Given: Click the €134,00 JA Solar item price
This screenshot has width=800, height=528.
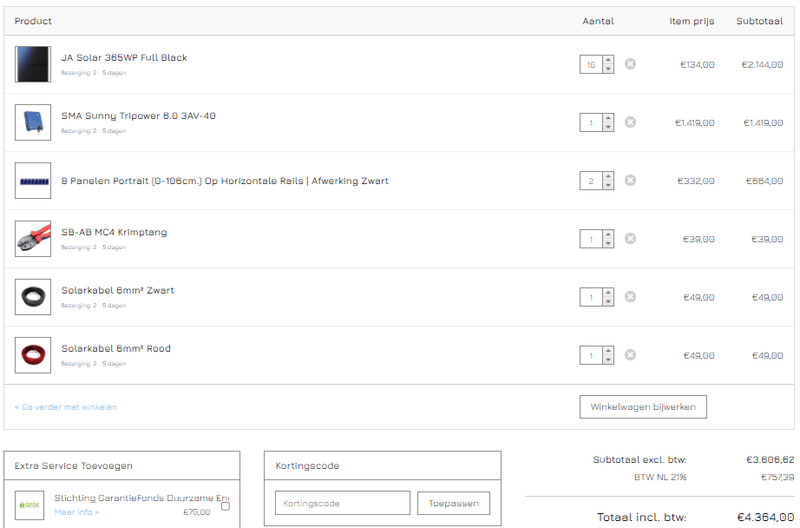Looking at the screenshot, I should coord(697,65).
